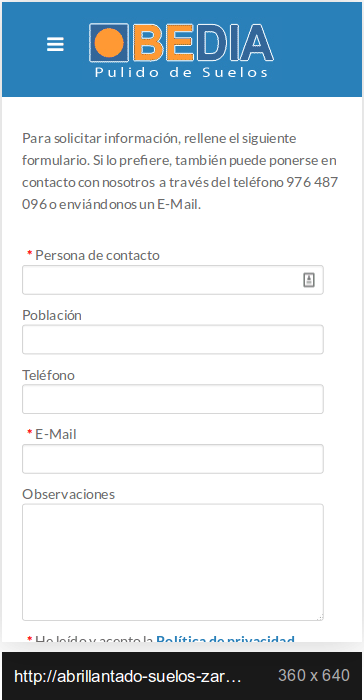Focus the Población input field
This screenshot has width=364, height=700.
click(x=173, y=339)
